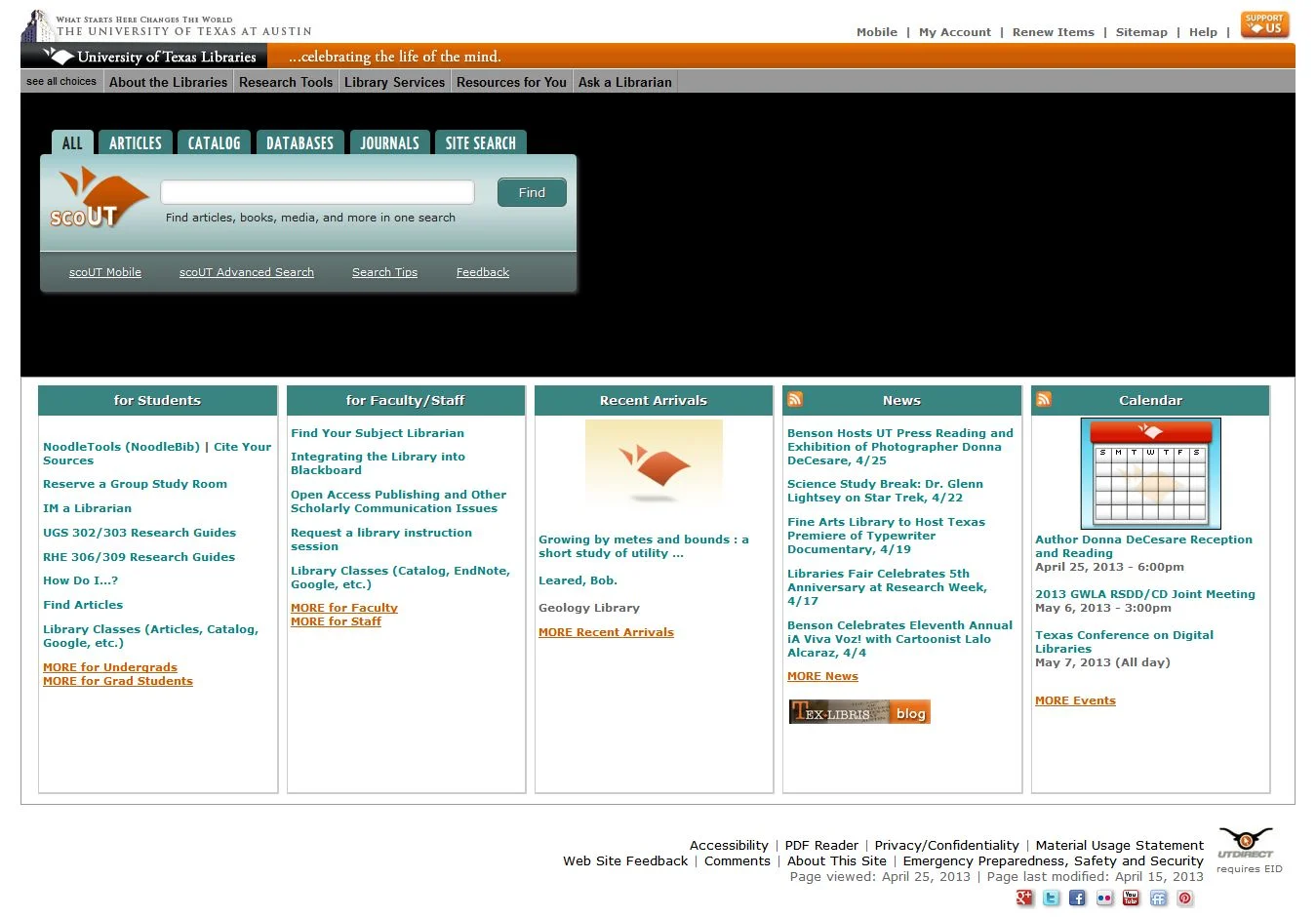1316x919 pixels.
Task: Open Science Study Break news item
Action: pos(885,491)
